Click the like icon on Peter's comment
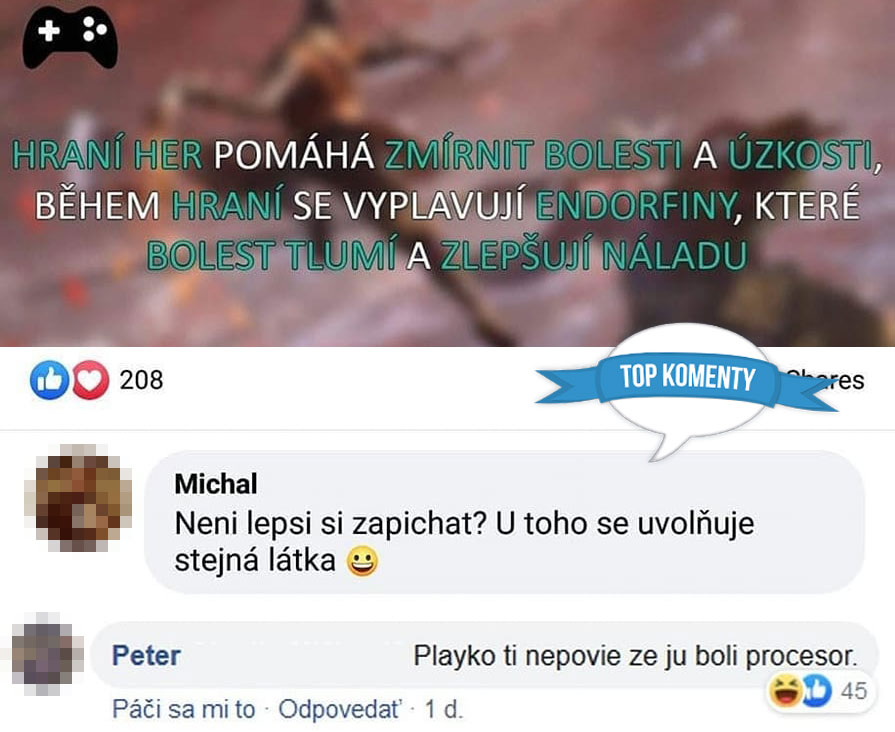Image resolution: width=895 pixels, height=732 pixels. 817,690
